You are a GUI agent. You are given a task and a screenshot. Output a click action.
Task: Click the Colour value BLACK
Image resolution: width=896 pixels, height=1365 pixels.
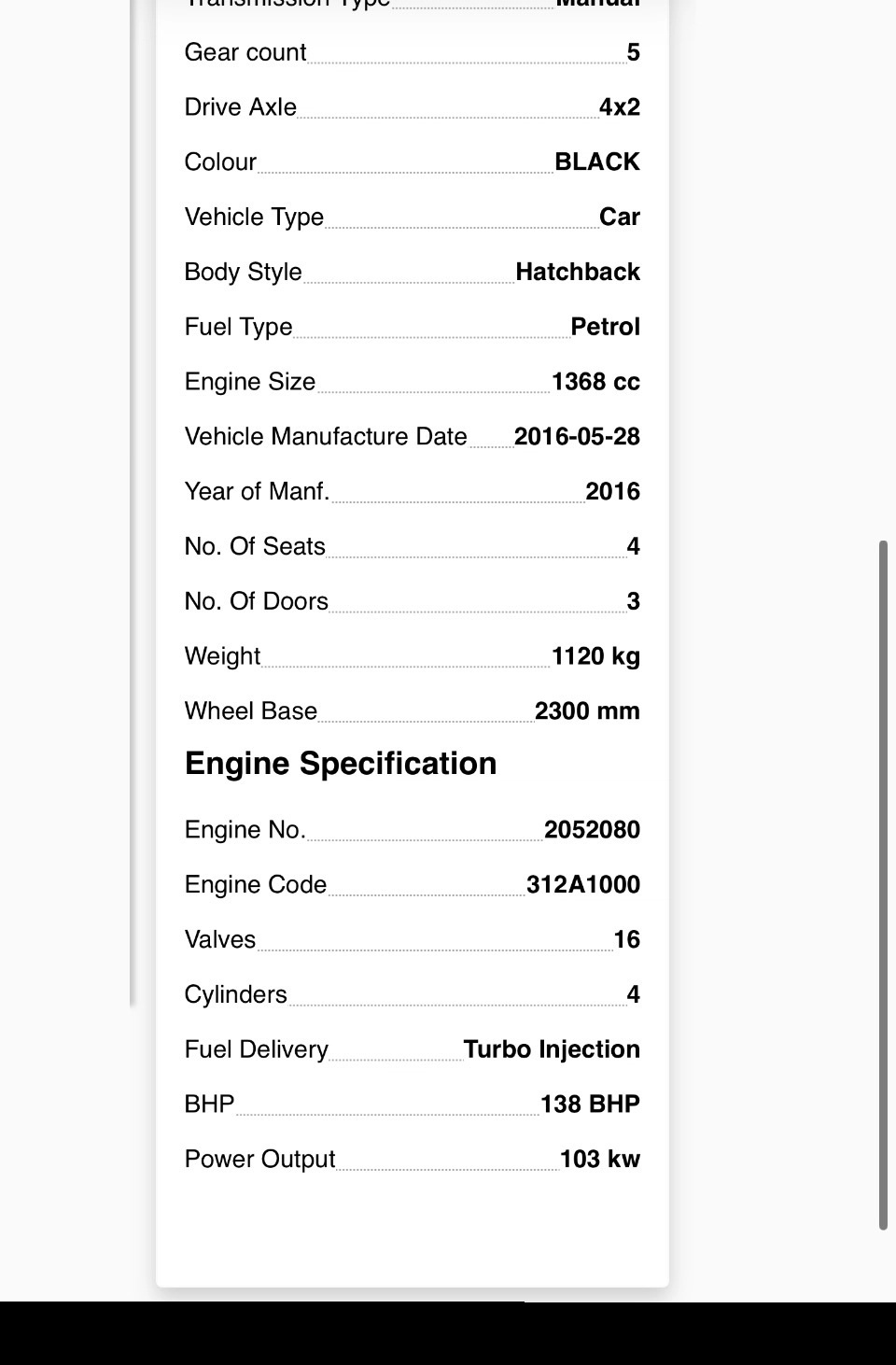597,162
